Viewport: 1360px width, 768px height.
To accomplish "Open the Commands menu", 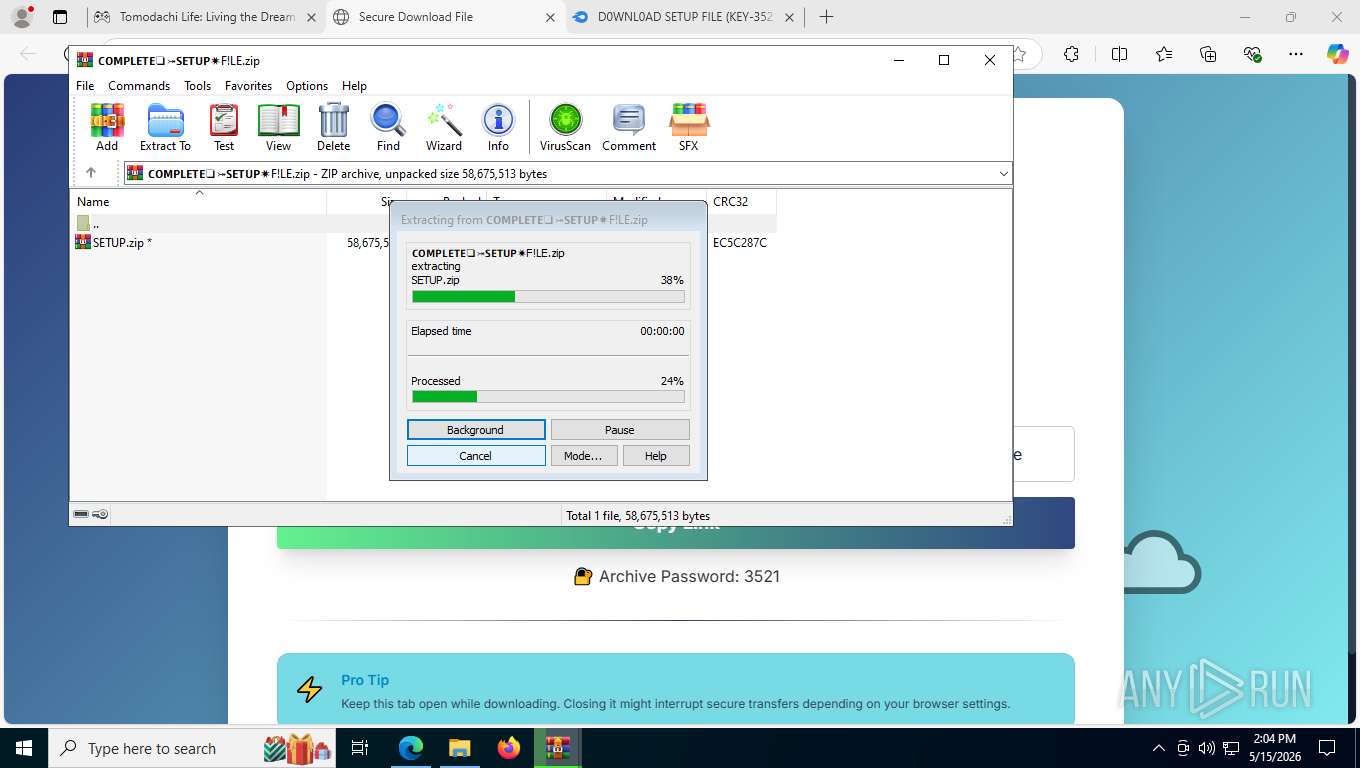I will [x=139, y=86].
